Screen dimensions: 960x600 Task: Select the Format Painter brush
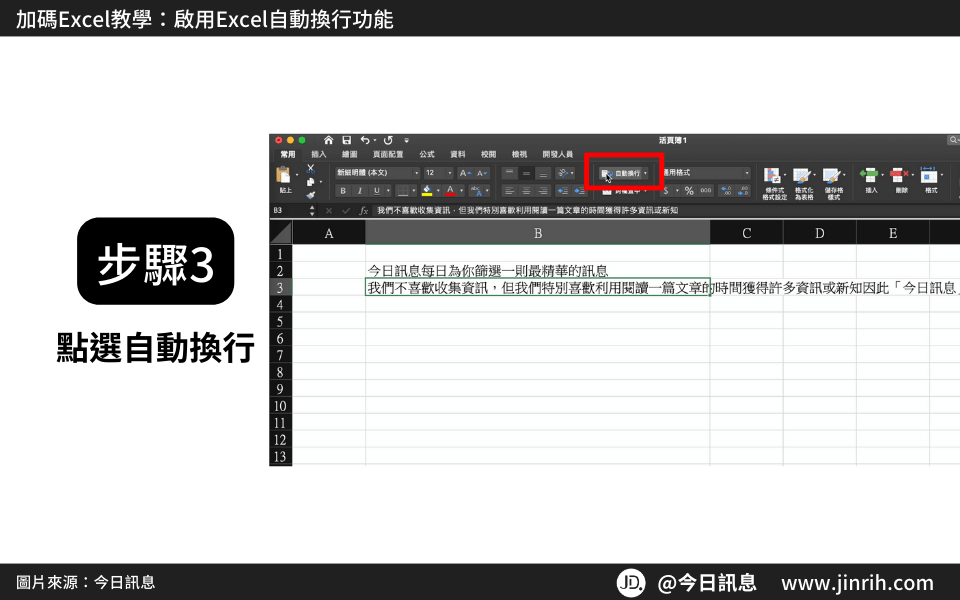[310, 195]
